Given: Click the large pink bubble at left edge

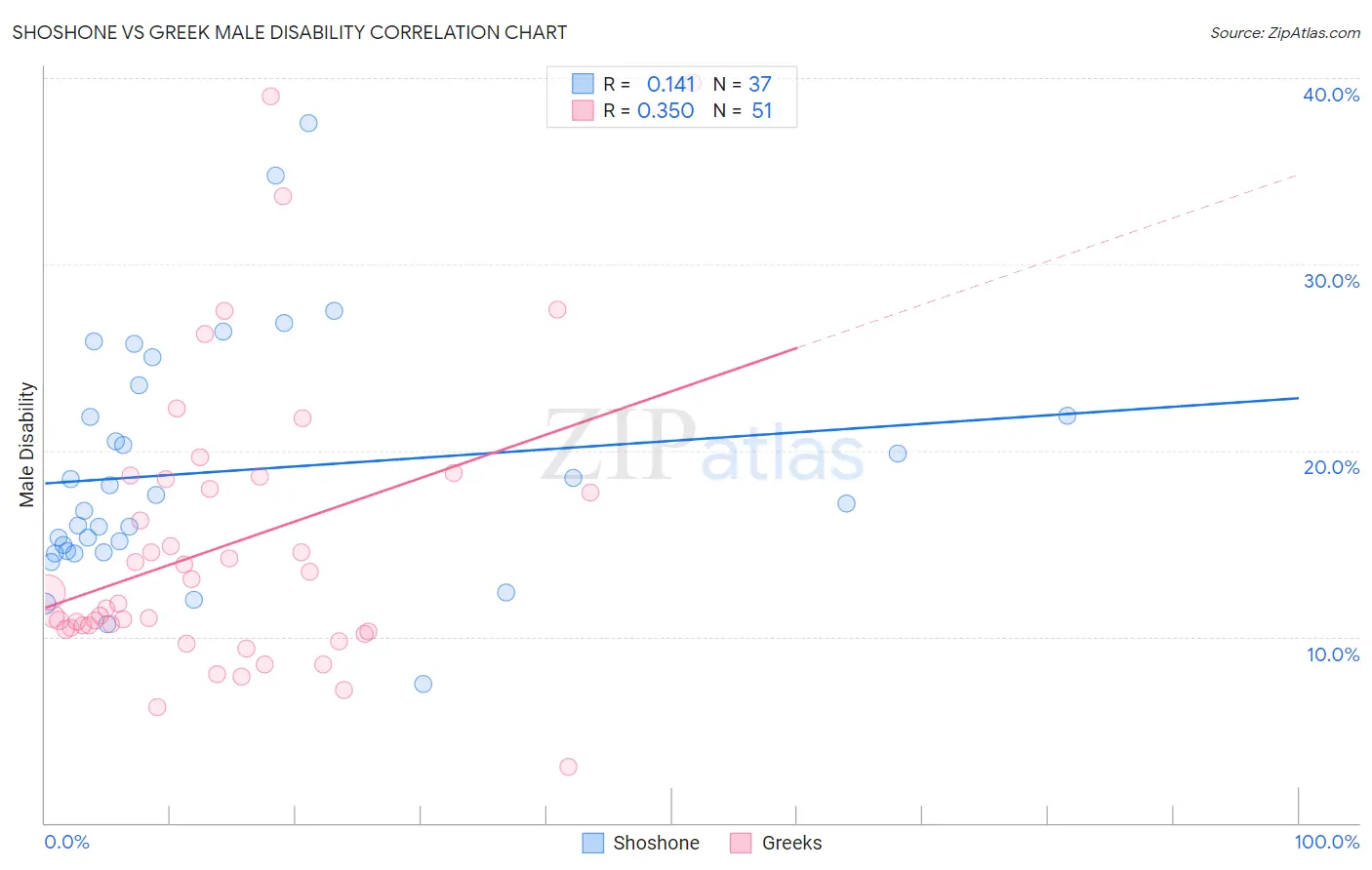Looking at the screenshot, I should [46, 592].
